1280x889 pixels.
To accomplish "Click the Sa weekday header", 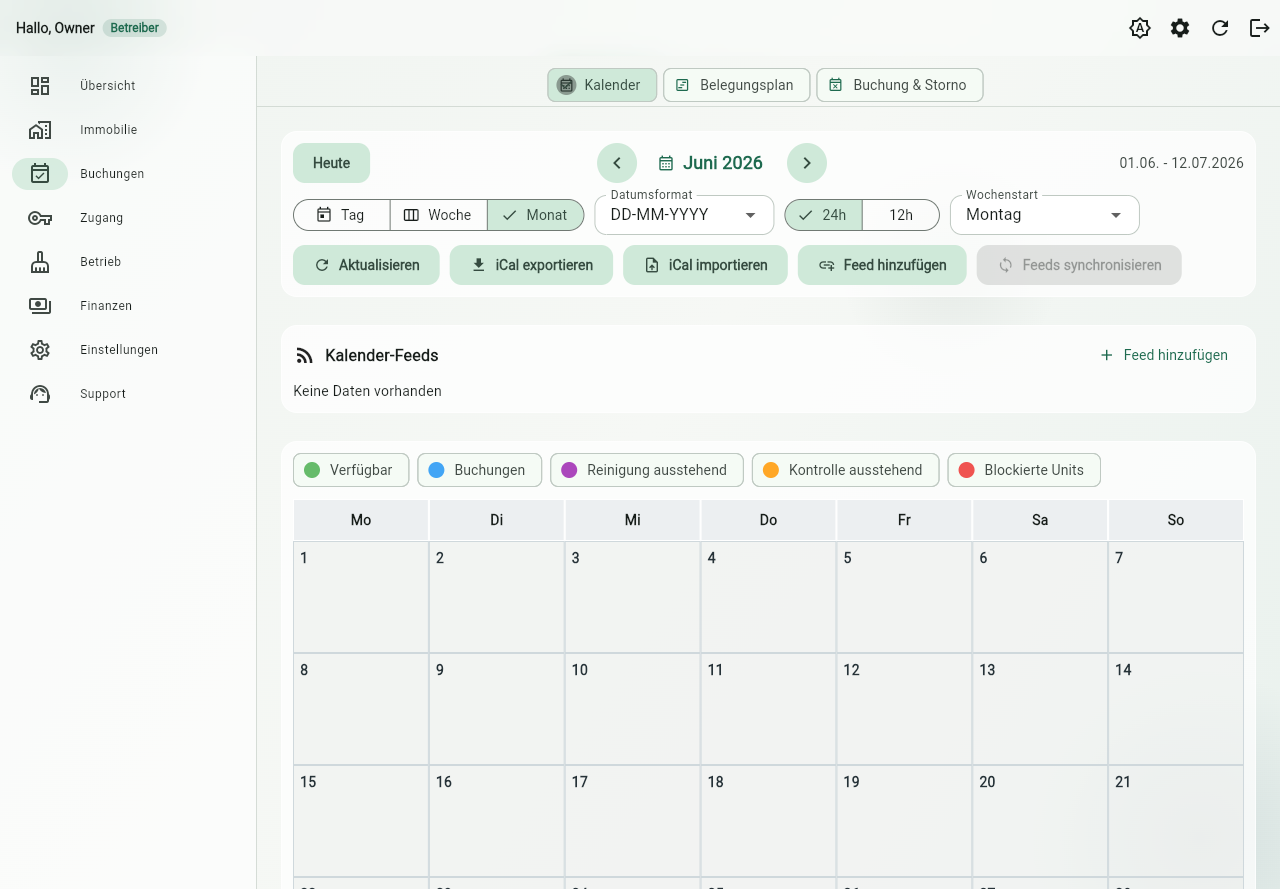I will coord(1040,520).
